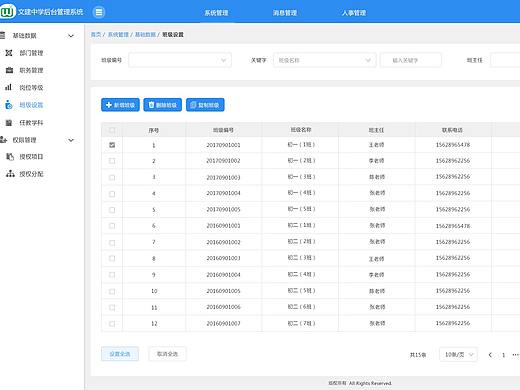Click class number cell 20170901001

[223, 145]
